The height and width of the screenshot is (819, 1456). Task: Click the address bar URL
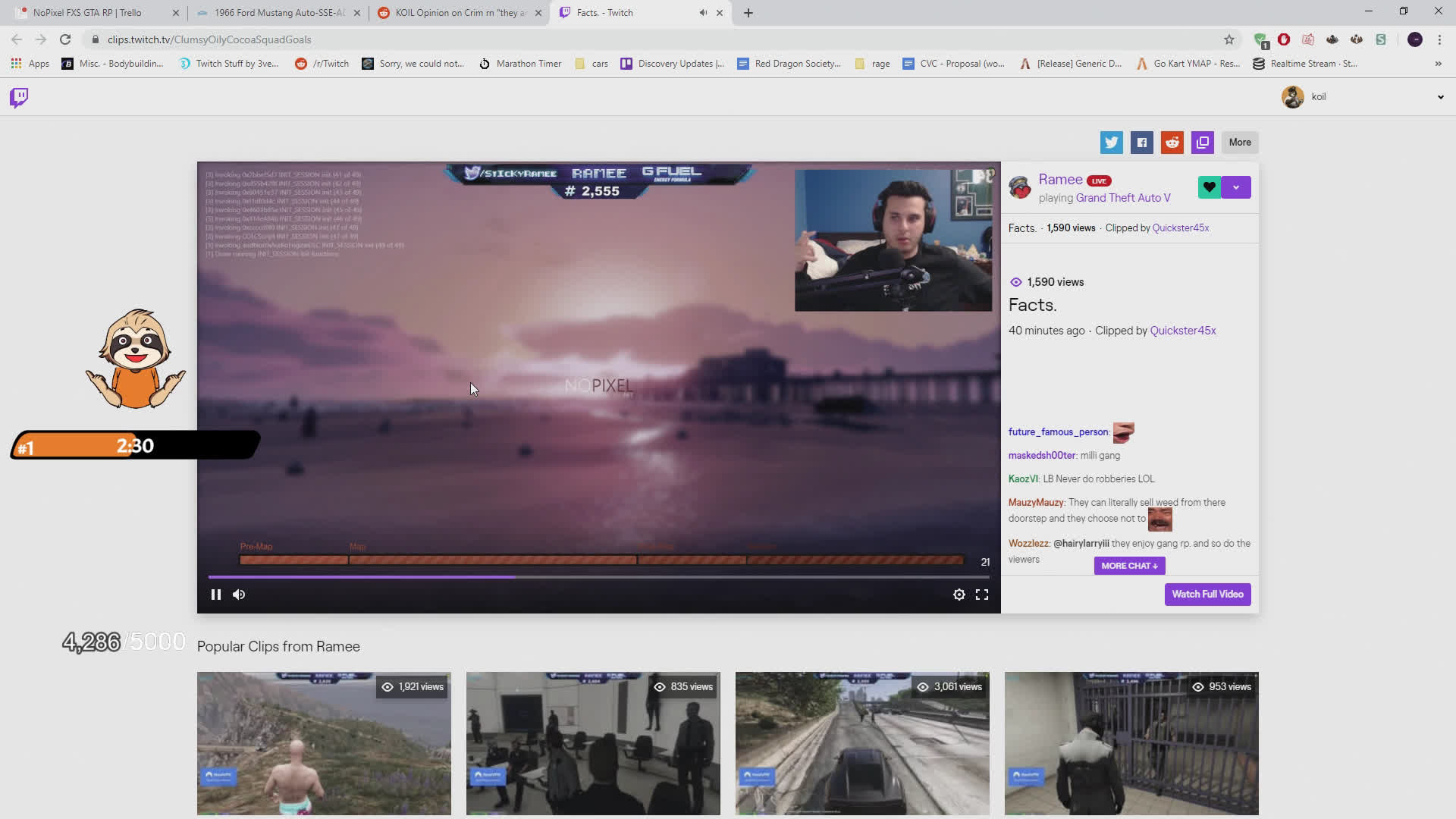tap(209, 39)
